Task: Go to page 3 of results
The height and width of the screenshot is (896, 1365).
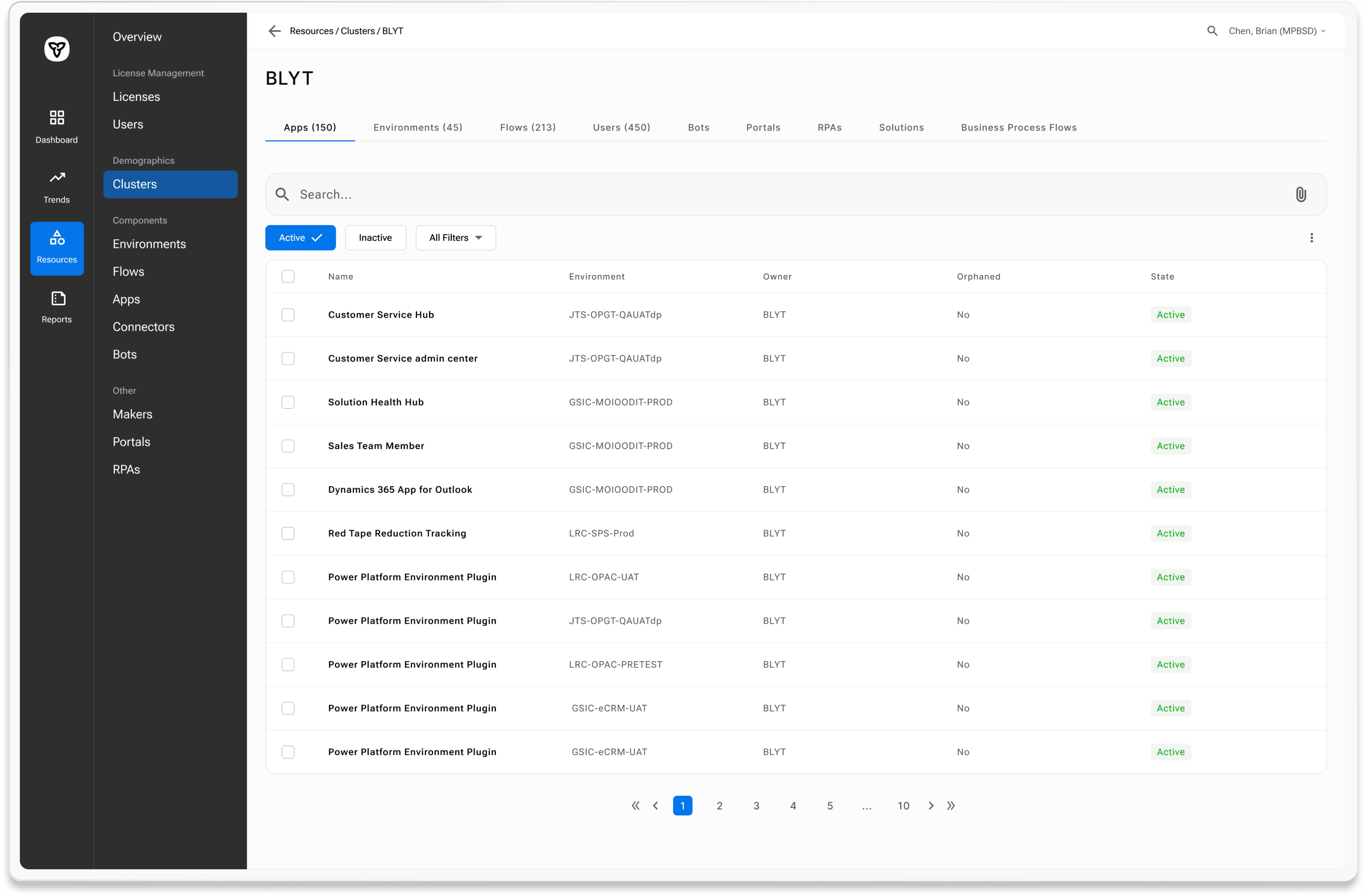Action: click(x=756, y=805)
